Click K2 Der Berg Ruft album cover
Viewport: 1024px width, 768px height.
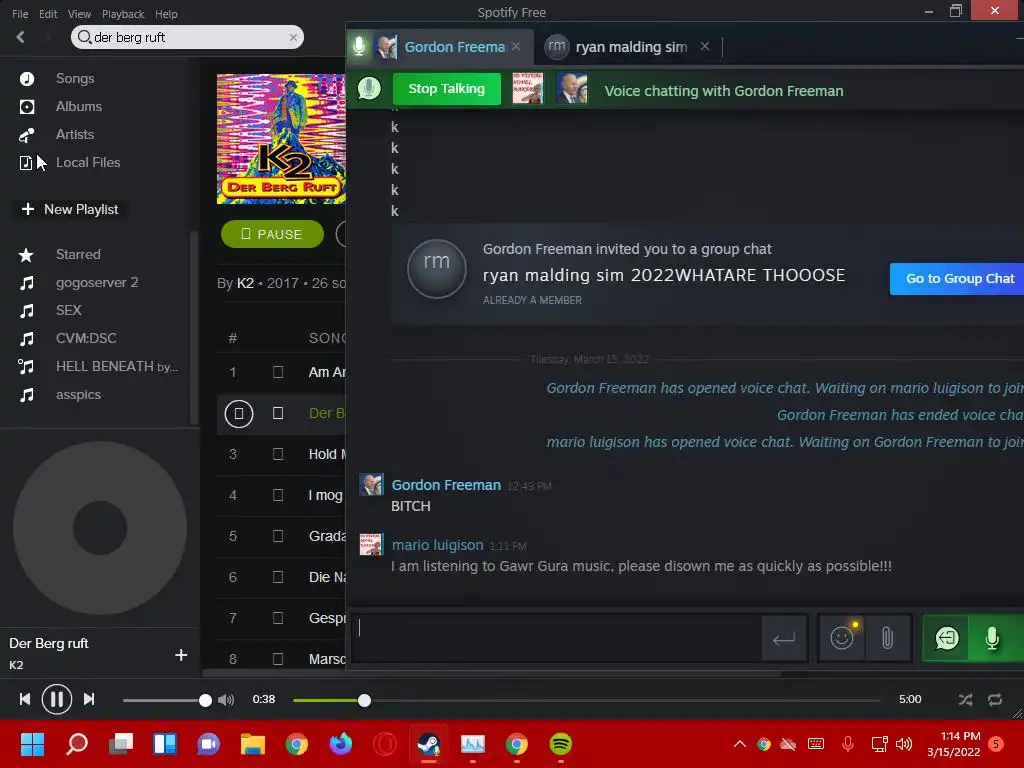pos(281,138)
